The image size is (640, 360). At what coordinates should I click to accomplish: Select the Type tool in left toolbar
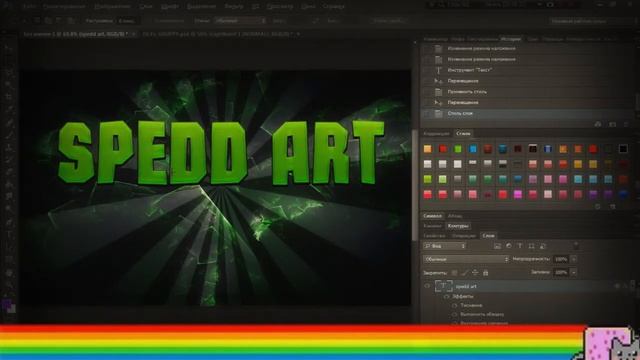pyautogui.click(x=9, y=234)
